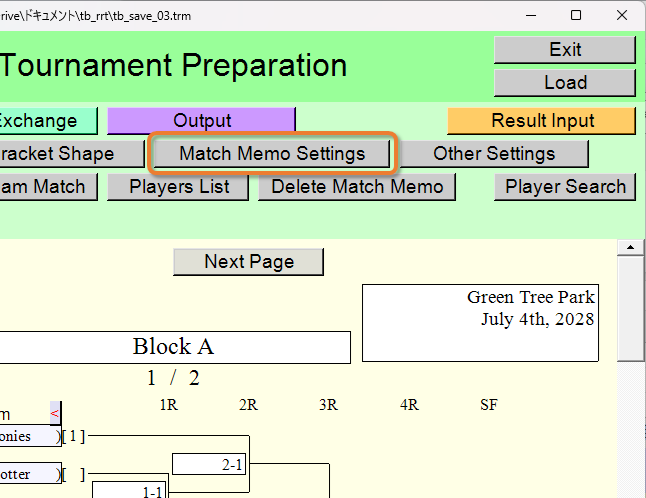Image resolution: width=646 pixels, height=498 pixels.
Task: Click the vertical scrollbar thumb
Action: (630, 308)
